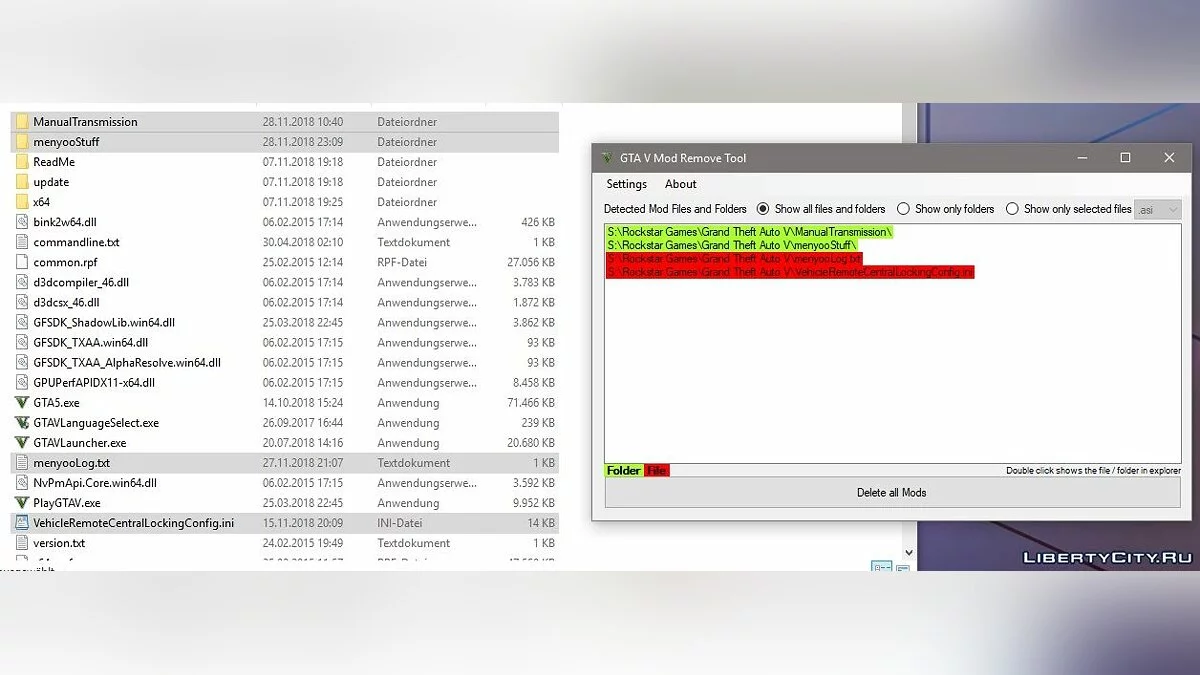The height and width of the screenshot is (675, 1200).
Task: Open the About menu
Action: coord(680,184)
